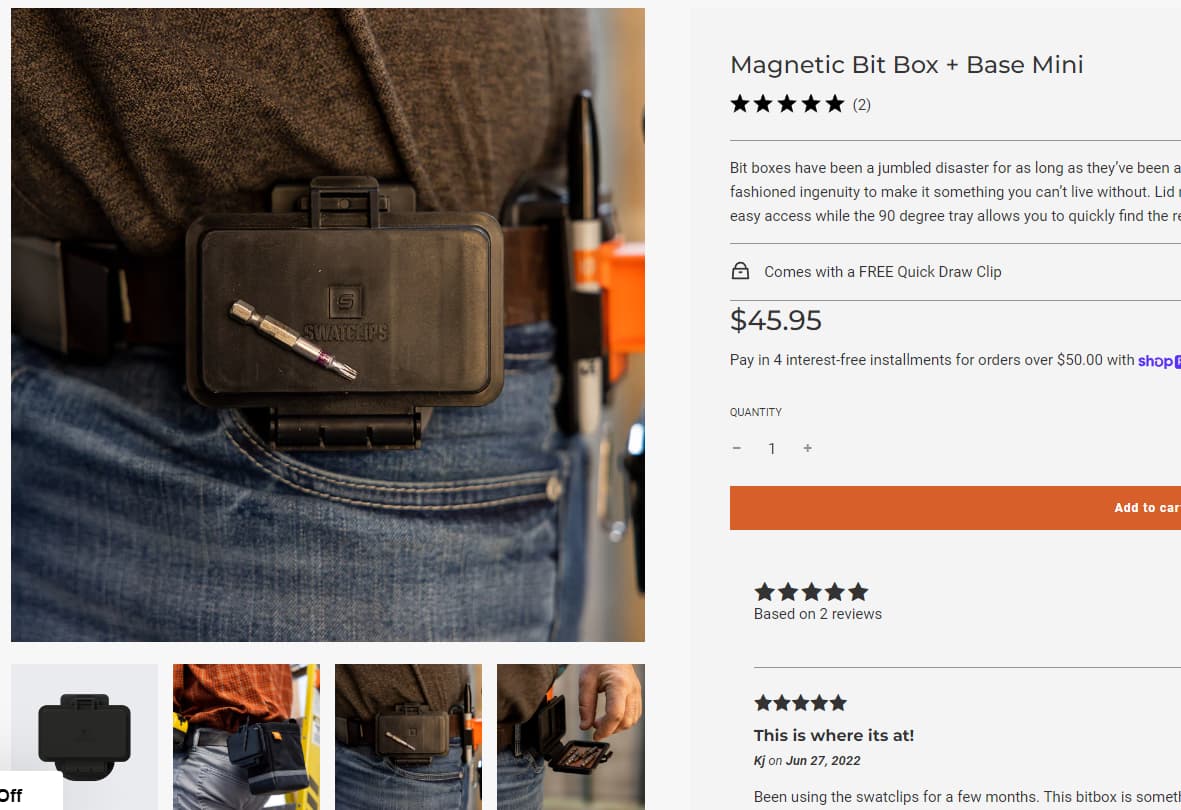Click the orange Add to cart button

click(955, 508)
